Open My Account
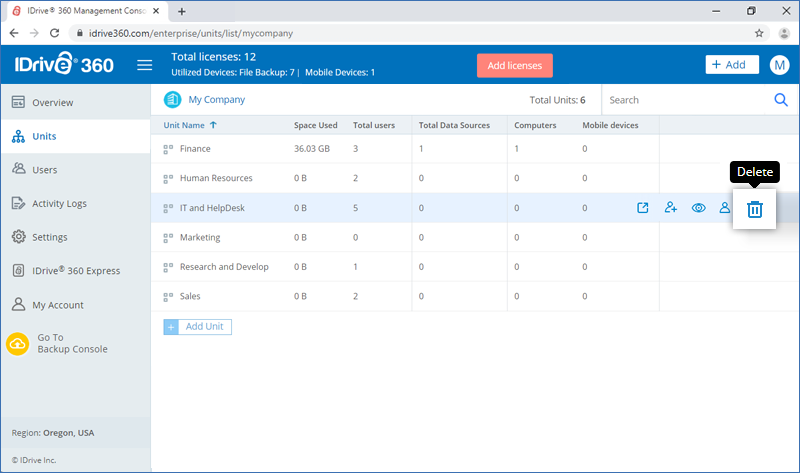Viewport: 800px width, 473px height. tap(76, 305)
